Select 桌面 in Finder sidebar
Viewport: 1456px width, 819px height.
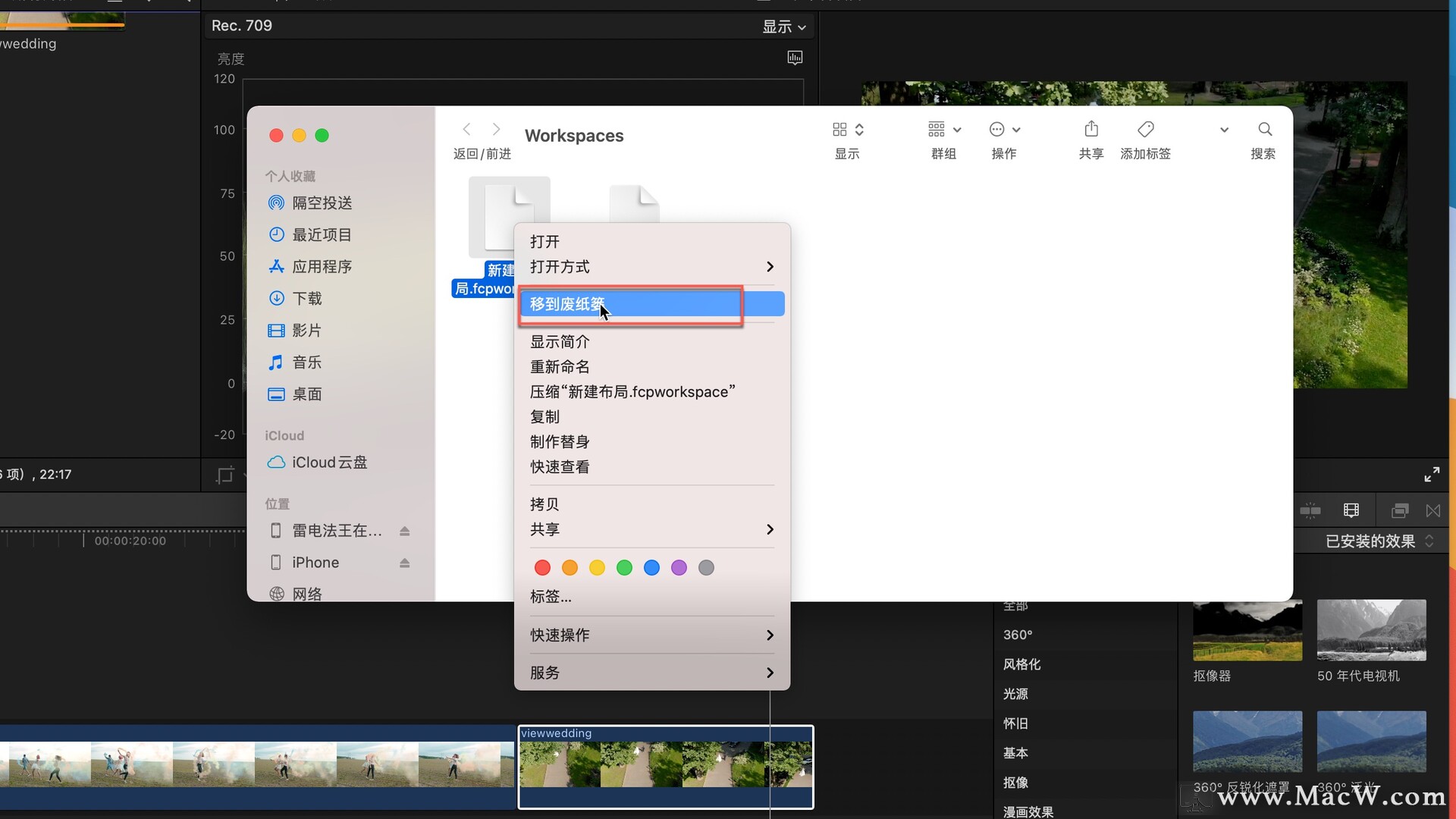coord(296,394)
